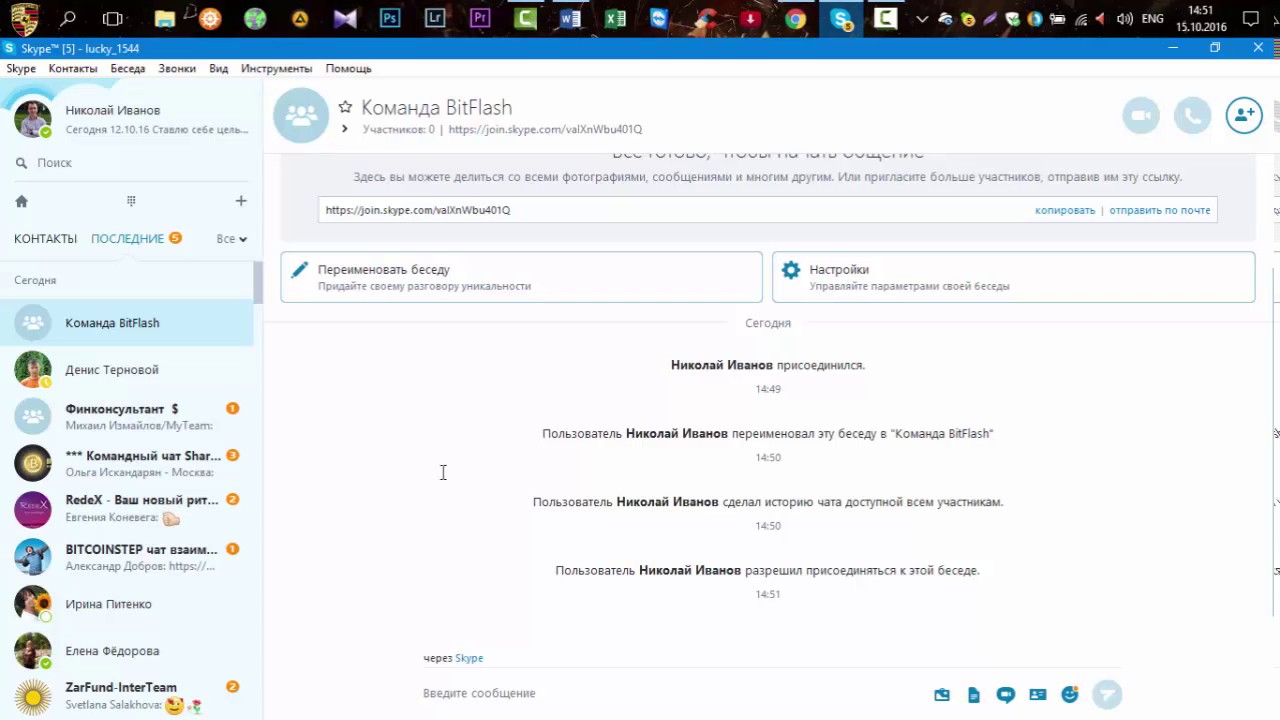Open Photoshop from the taskbar
Viewport: 1280px width, 720px height.
tap(390, 18)
